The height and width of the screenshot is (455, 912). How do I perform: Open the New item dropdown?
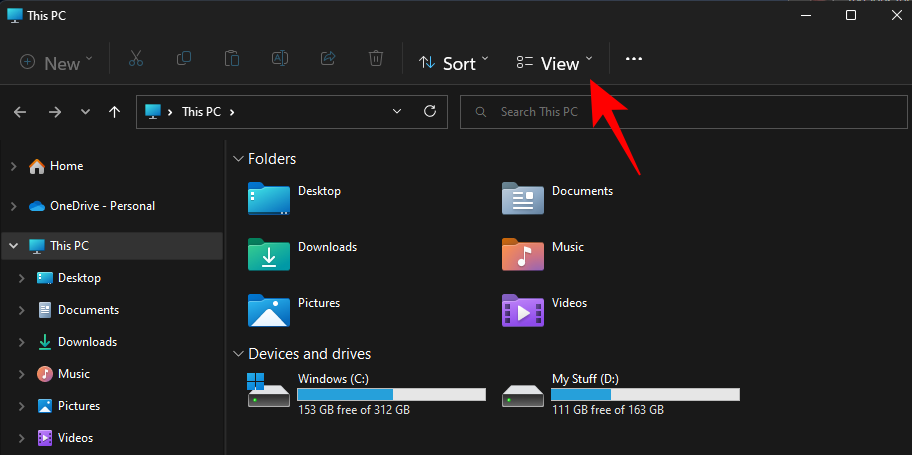click(56, 62)
